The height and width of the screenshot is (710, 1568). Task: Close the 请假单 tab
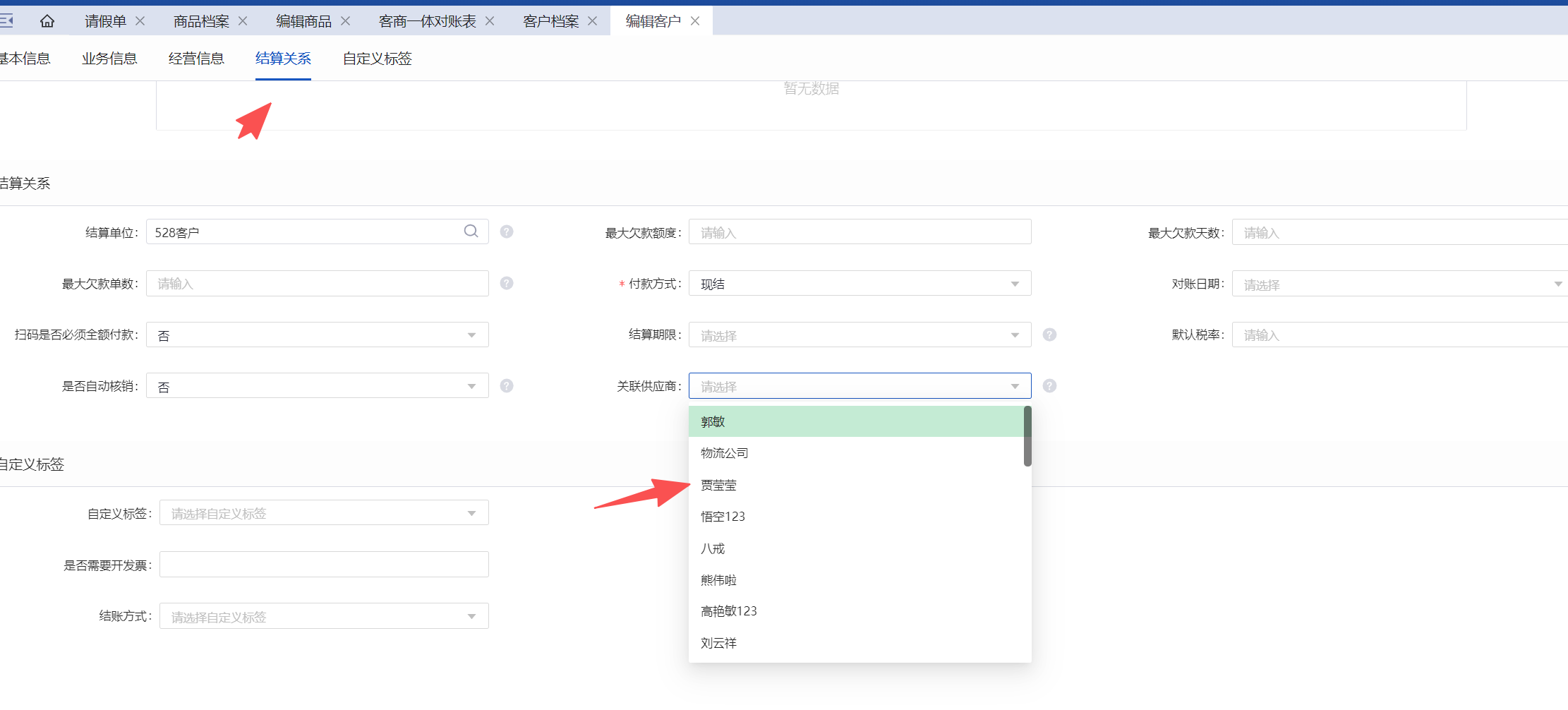(140, 21)
